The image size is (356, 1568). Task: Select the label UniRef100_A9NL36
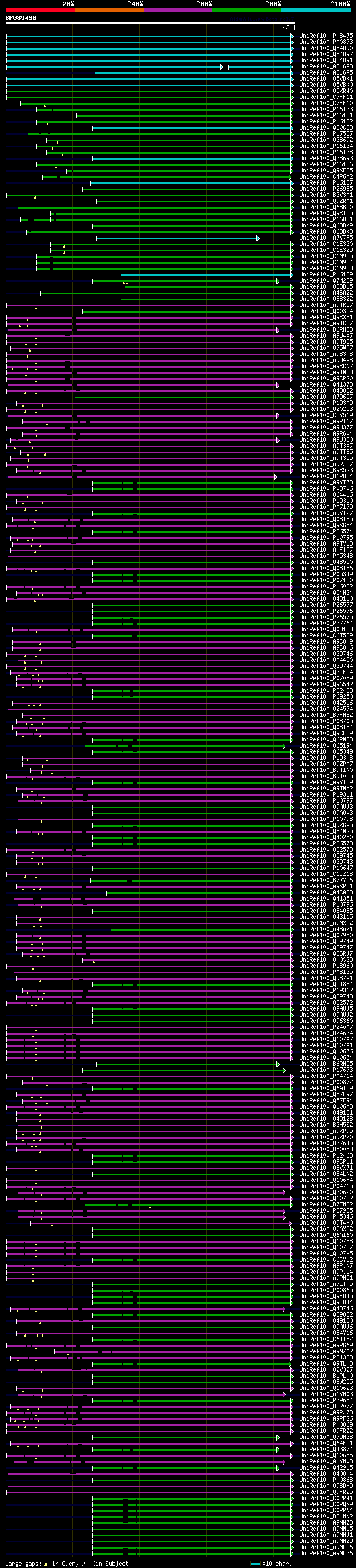click(326, 1554)
